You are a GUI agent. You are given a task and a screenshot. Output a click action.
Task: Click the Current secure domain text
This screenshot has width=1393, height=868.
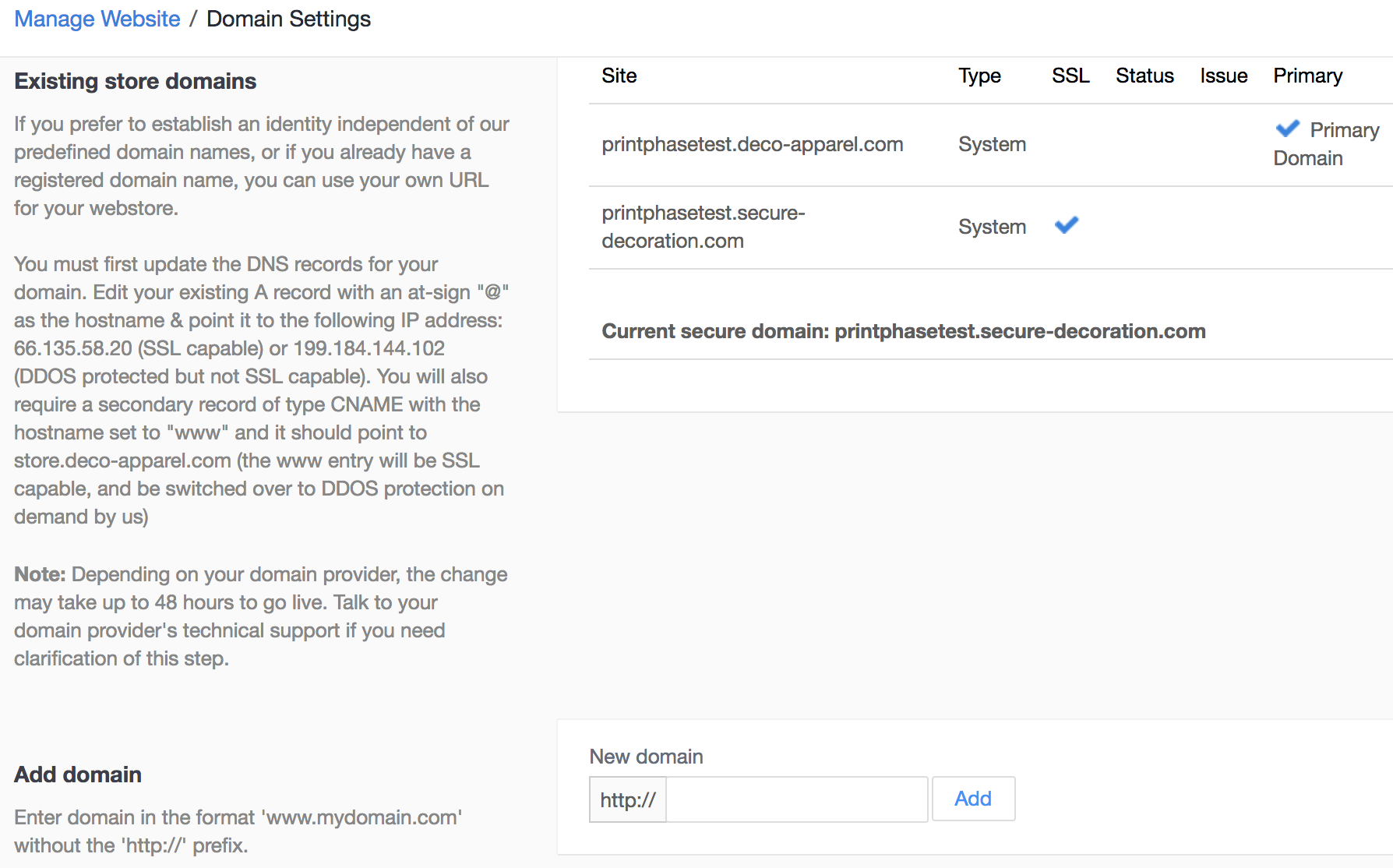pyautogui.click(x=903, y=331)
